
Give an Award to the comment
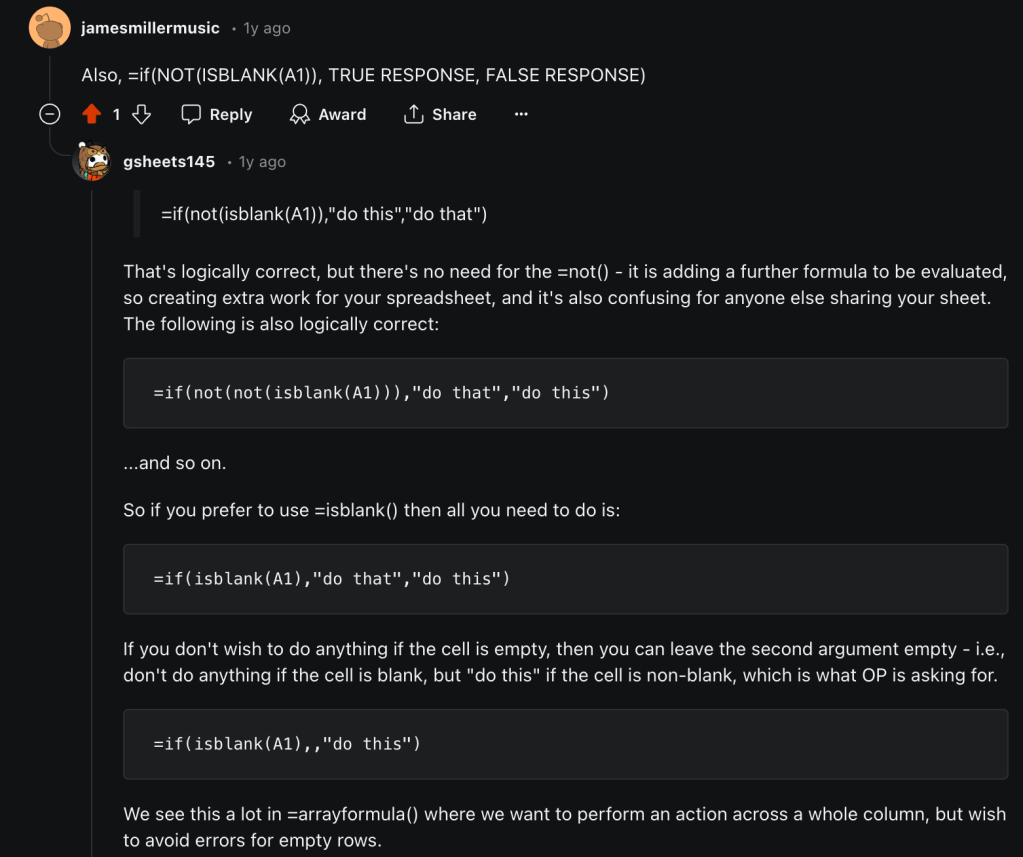328,115
